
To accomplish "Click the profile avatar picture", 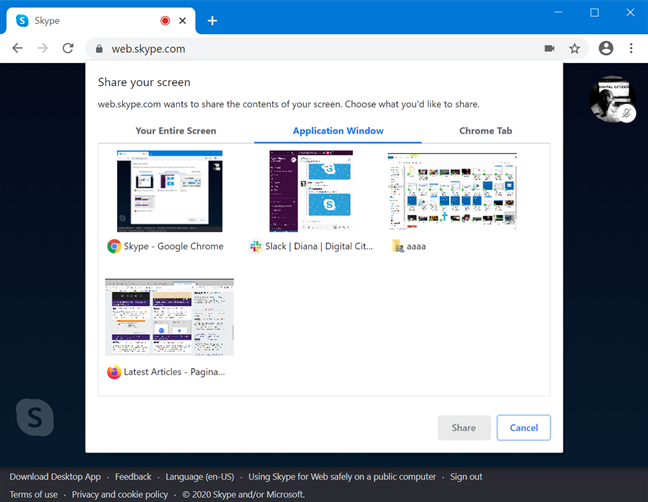I will coord(612,99).
